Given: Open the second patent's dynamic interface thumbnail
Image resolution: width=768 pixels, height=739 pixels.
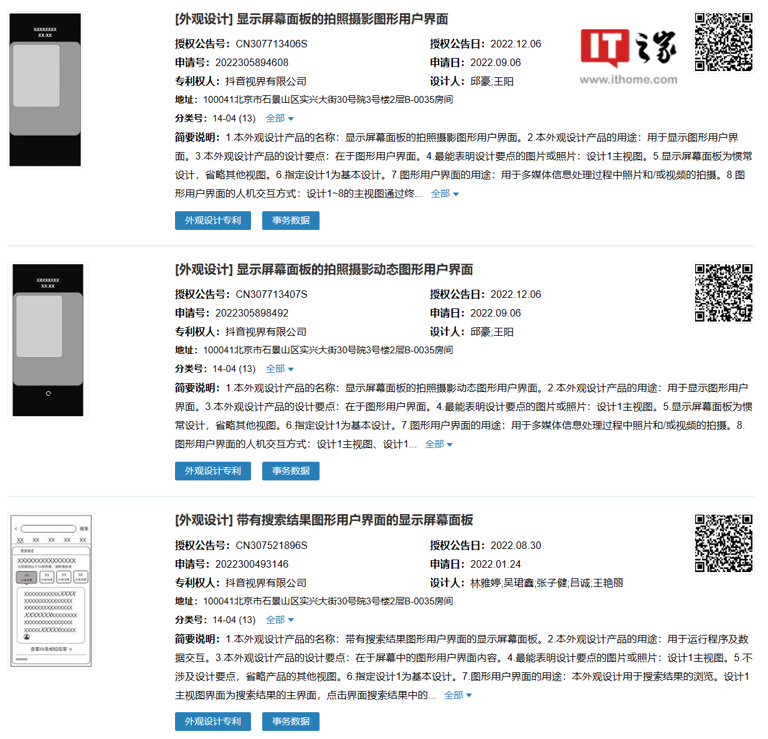Looking at the screenshot, I should click(x=47, y=340).
